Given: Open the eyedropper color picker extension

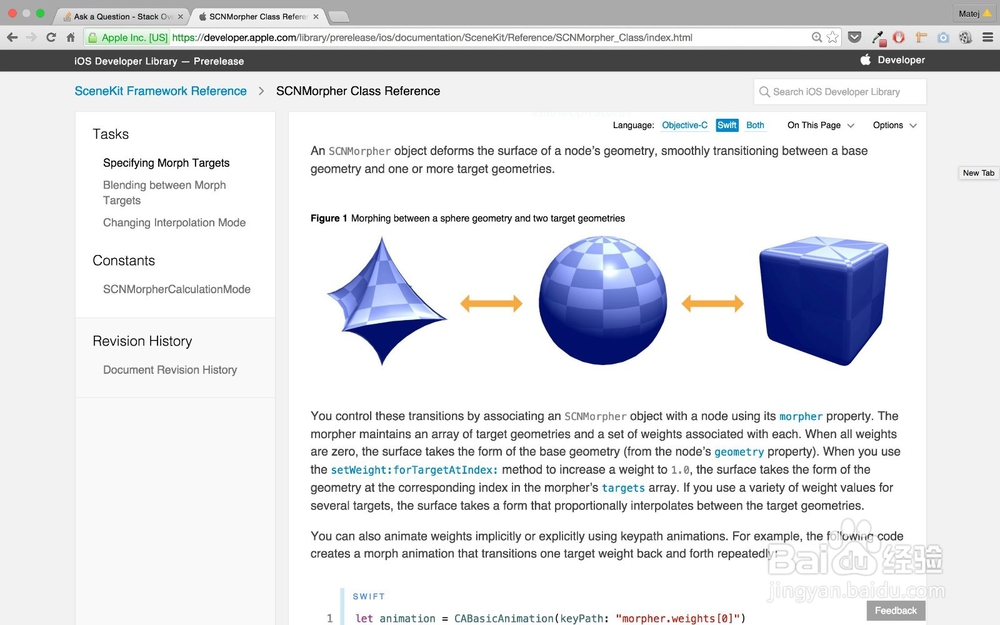Looking at the screenshot, I should (878, 38).
